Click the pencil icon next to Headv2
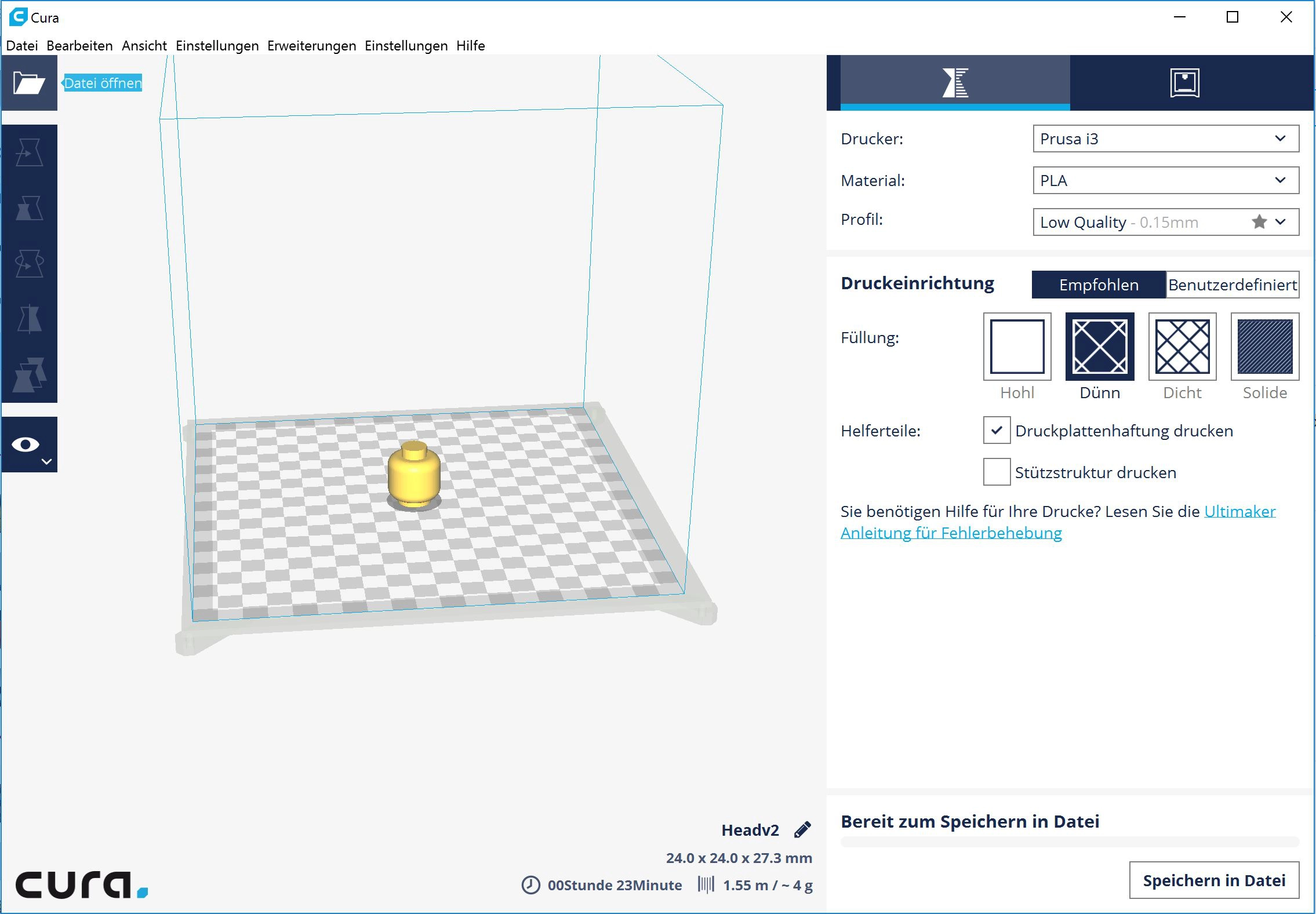The width and height of the screenshot is (1316, 914). tap(802, 830)
